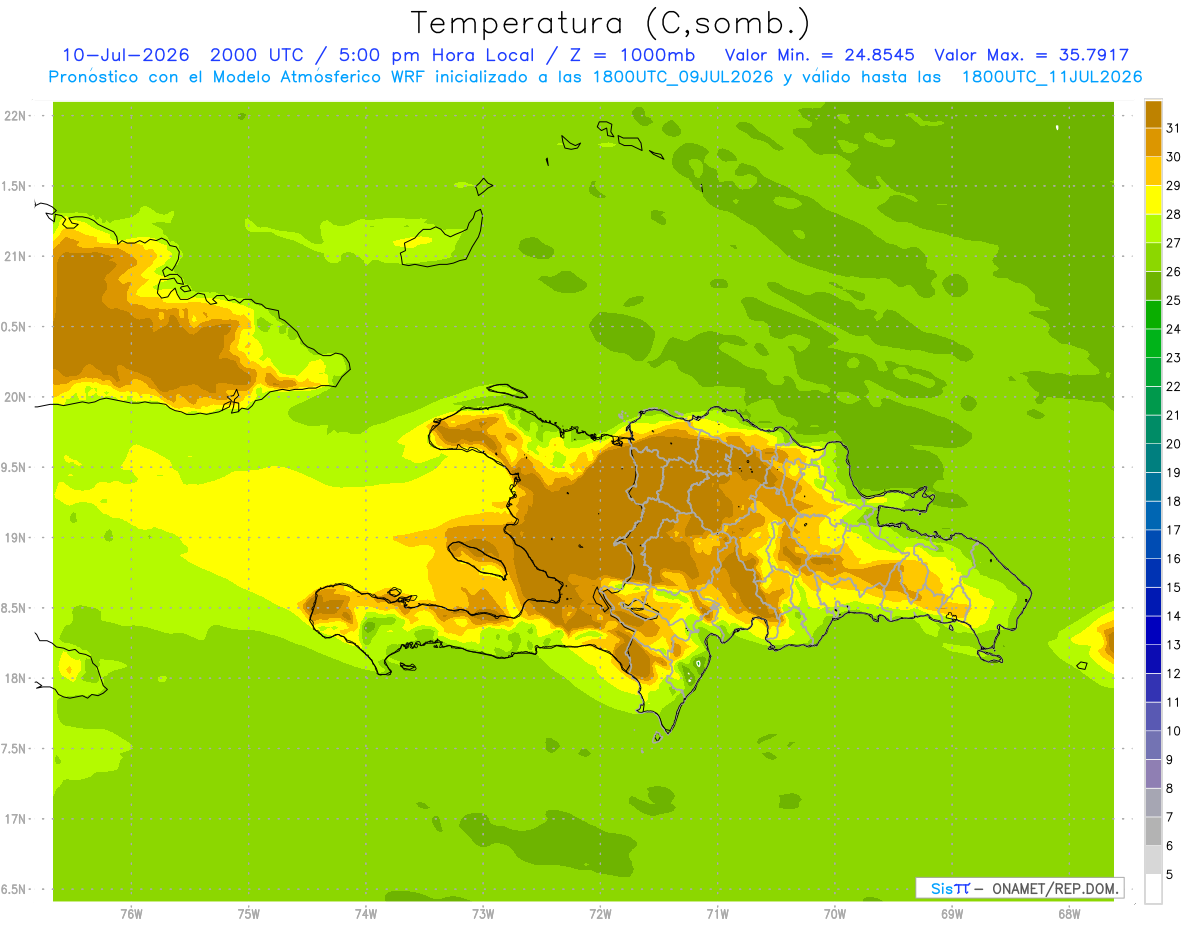Click legend swatch between 10 and 11
Image resolution: width=1200 pixels, height=927 pixels.
point(1153,716)
